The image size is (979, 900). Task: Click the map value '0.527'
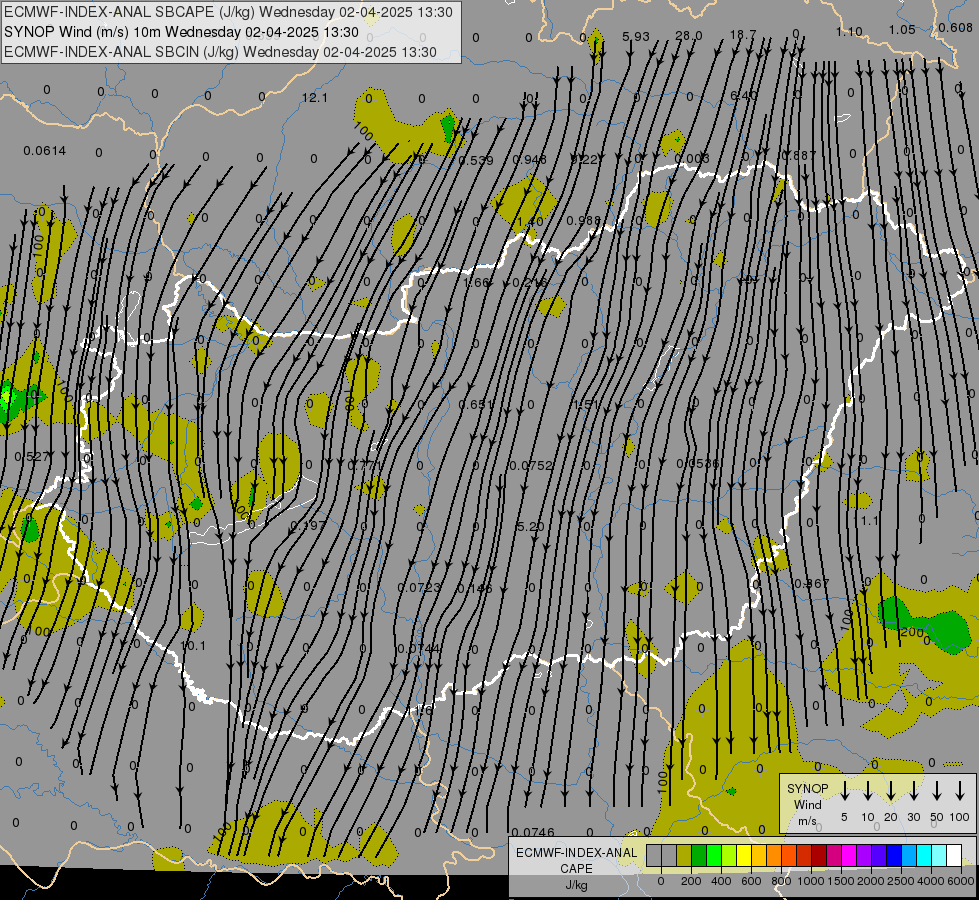[32, 457]
